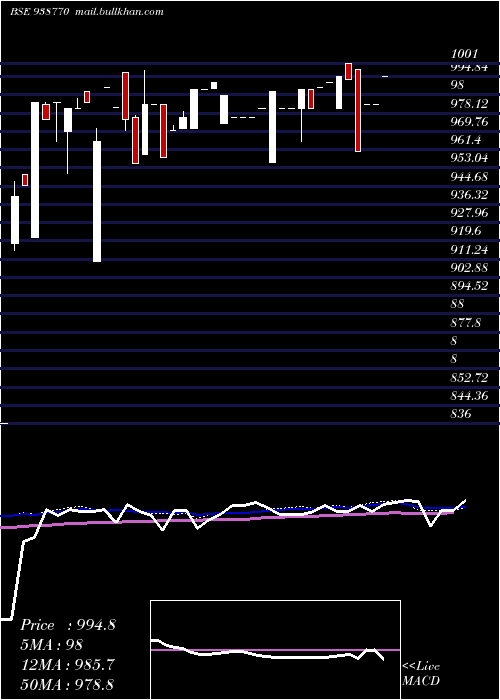The width and height of the screenshot is (500, 700).
Task: Click the 'Price : 994.8' readout
Action: pos(68,625)
